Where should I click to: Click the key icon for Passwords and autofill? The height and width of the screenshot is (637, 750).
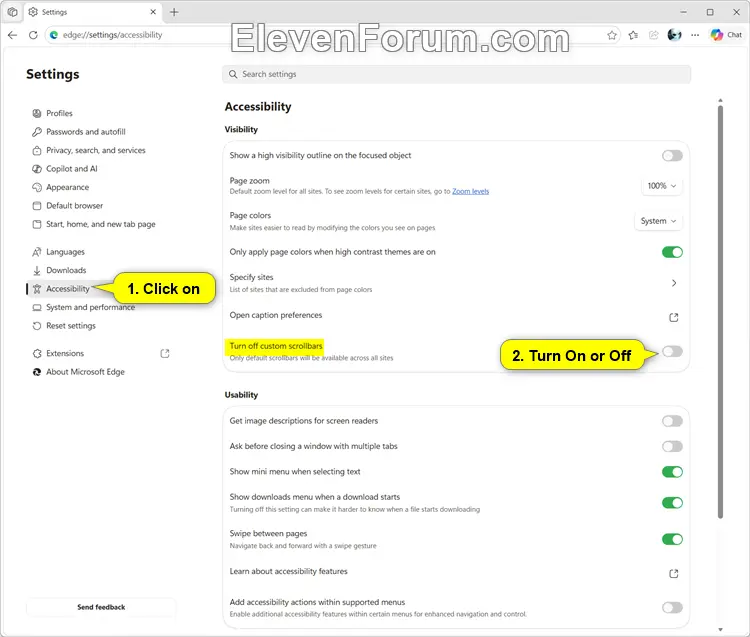[37, 132]
